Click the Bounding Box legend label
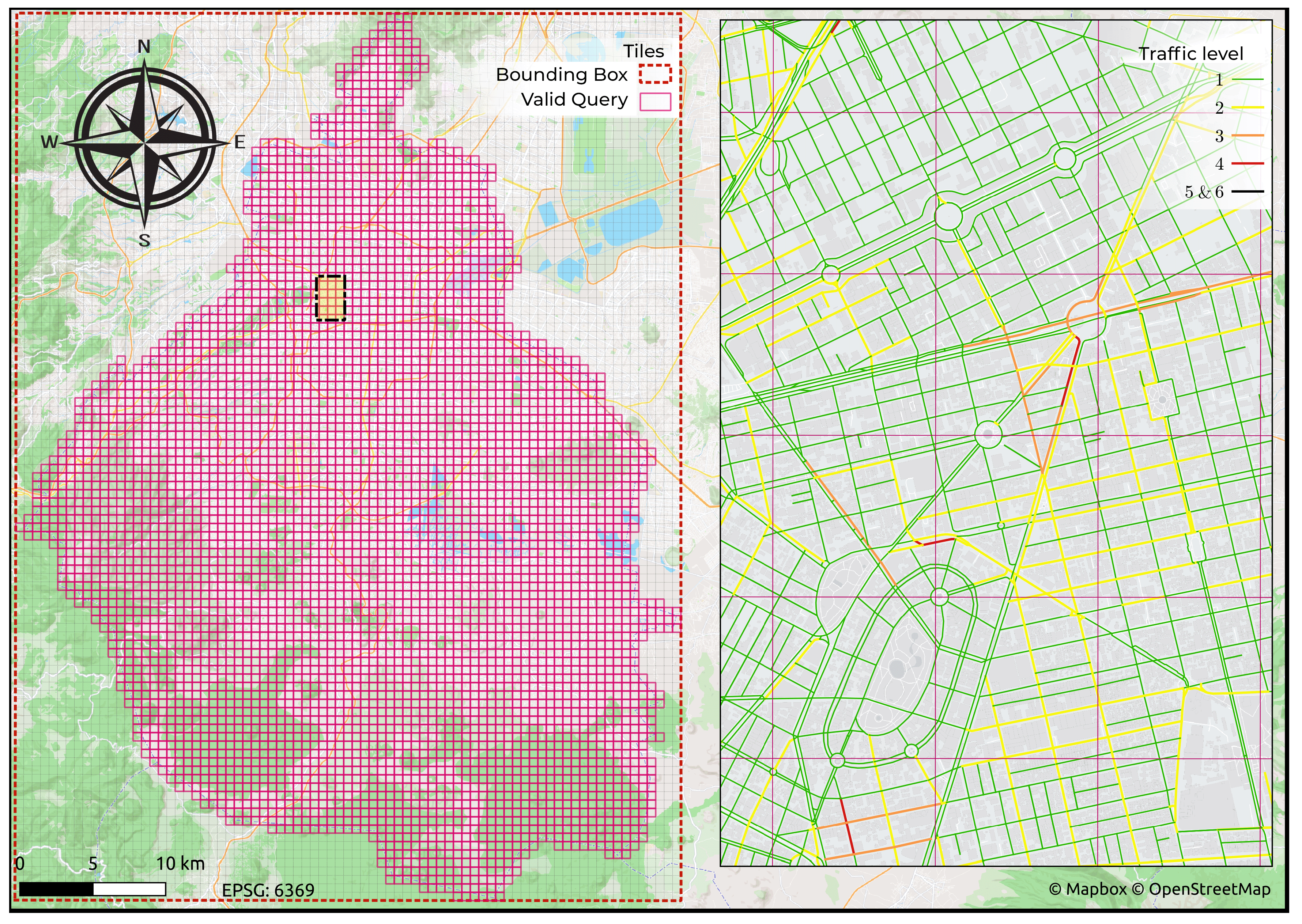 pyautogui.click(x=562, y=75)
